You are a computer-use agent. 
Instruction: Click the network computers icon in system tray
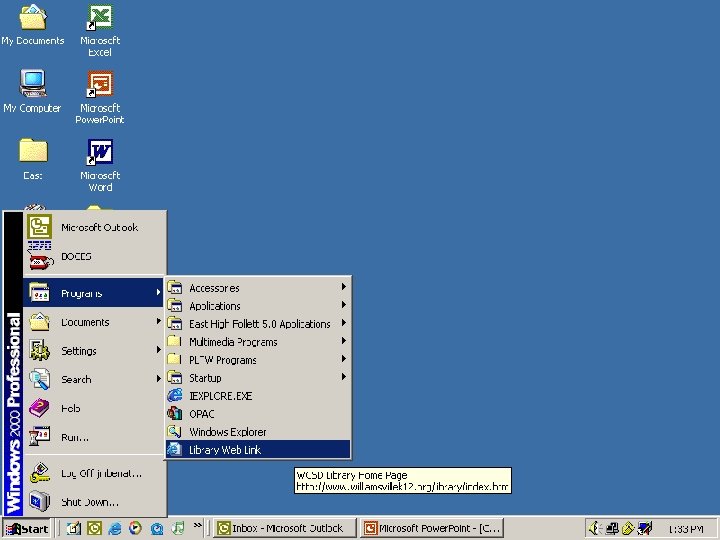click(612, 529)
